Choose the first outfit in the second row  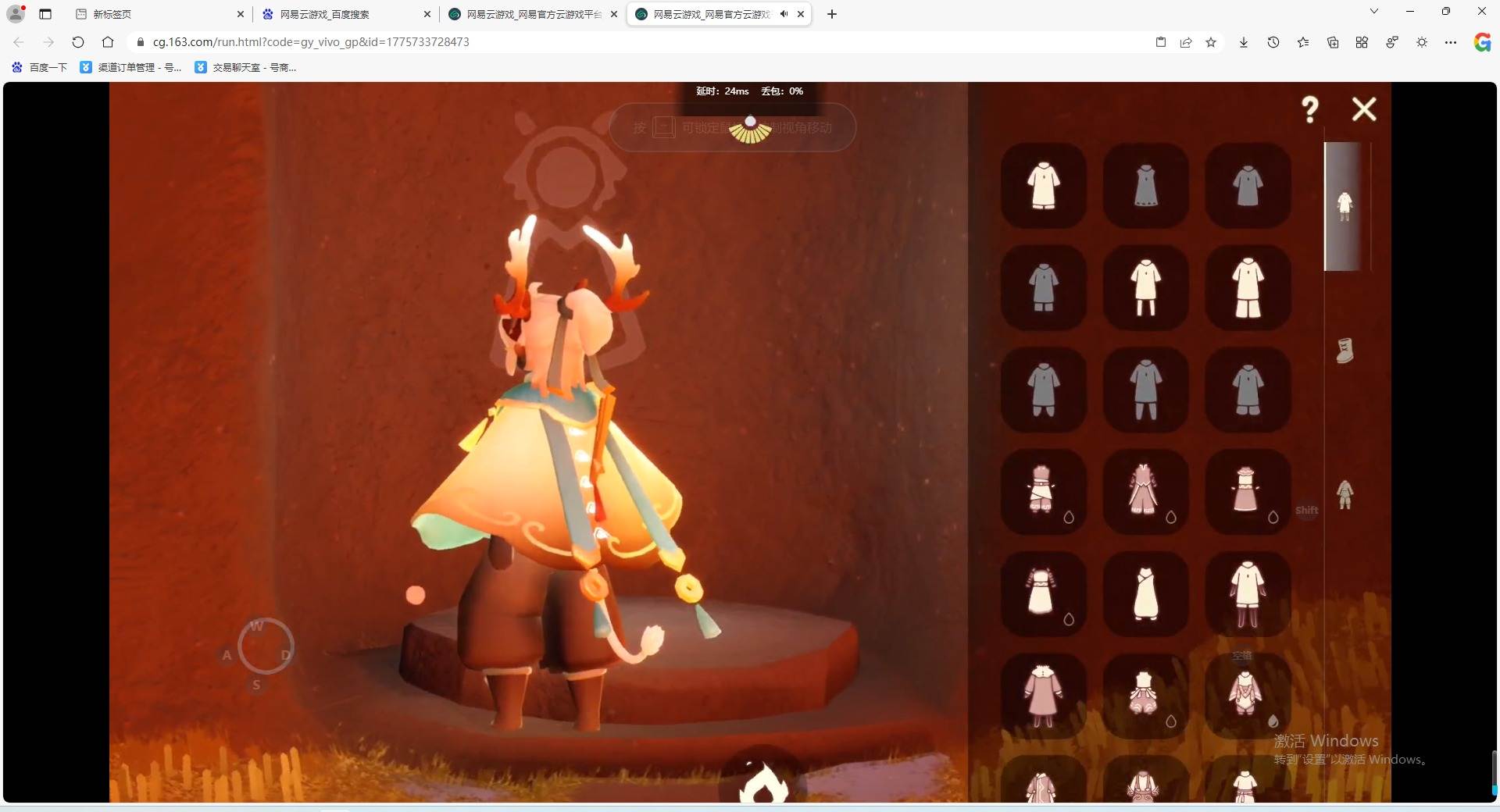1044,287
